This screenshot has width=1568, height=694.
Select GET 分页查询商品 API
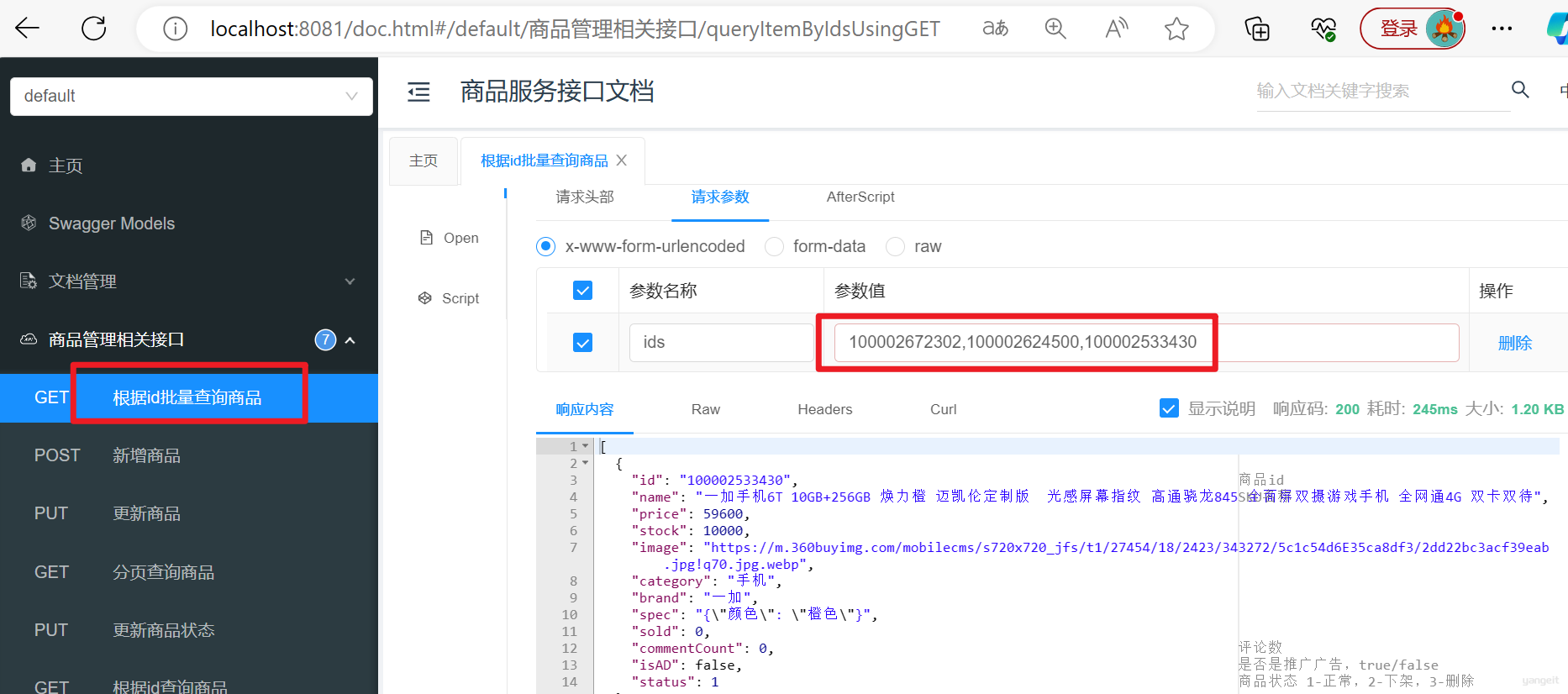[x=189, y=572]
